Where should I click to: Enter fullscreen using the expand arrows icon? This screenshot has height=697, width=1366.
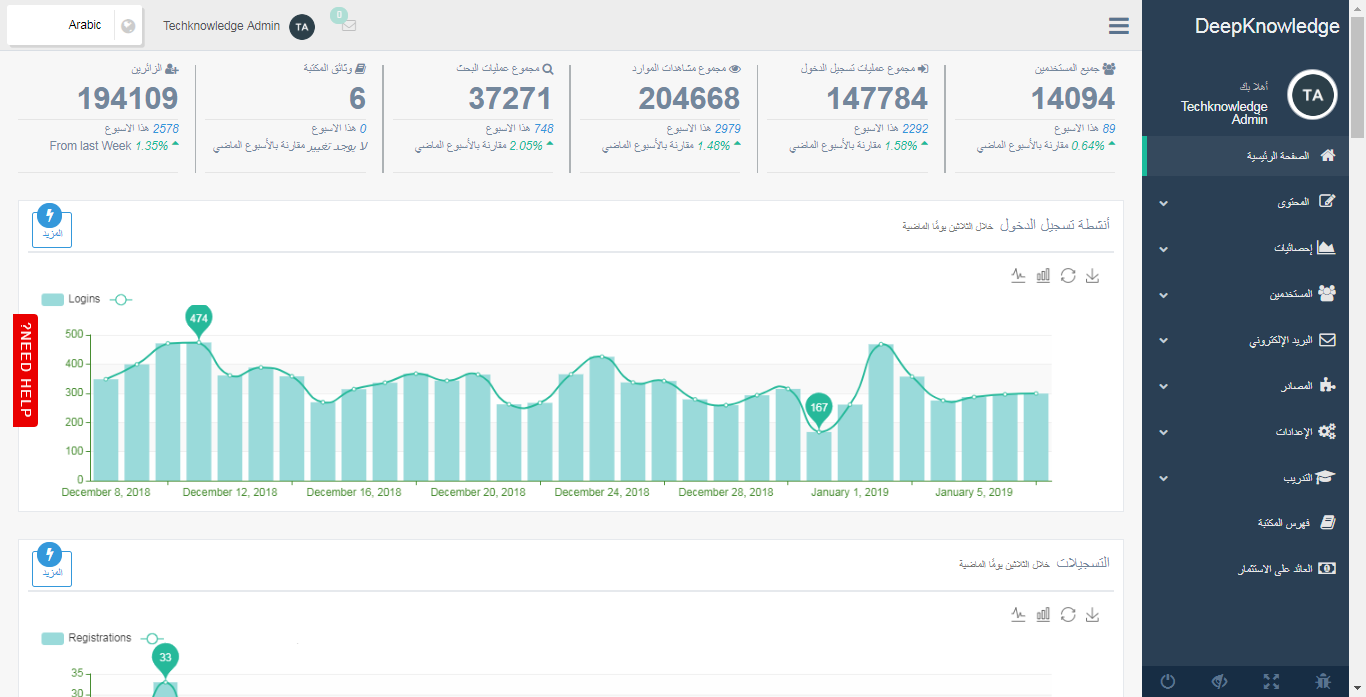click(1271, 682)
